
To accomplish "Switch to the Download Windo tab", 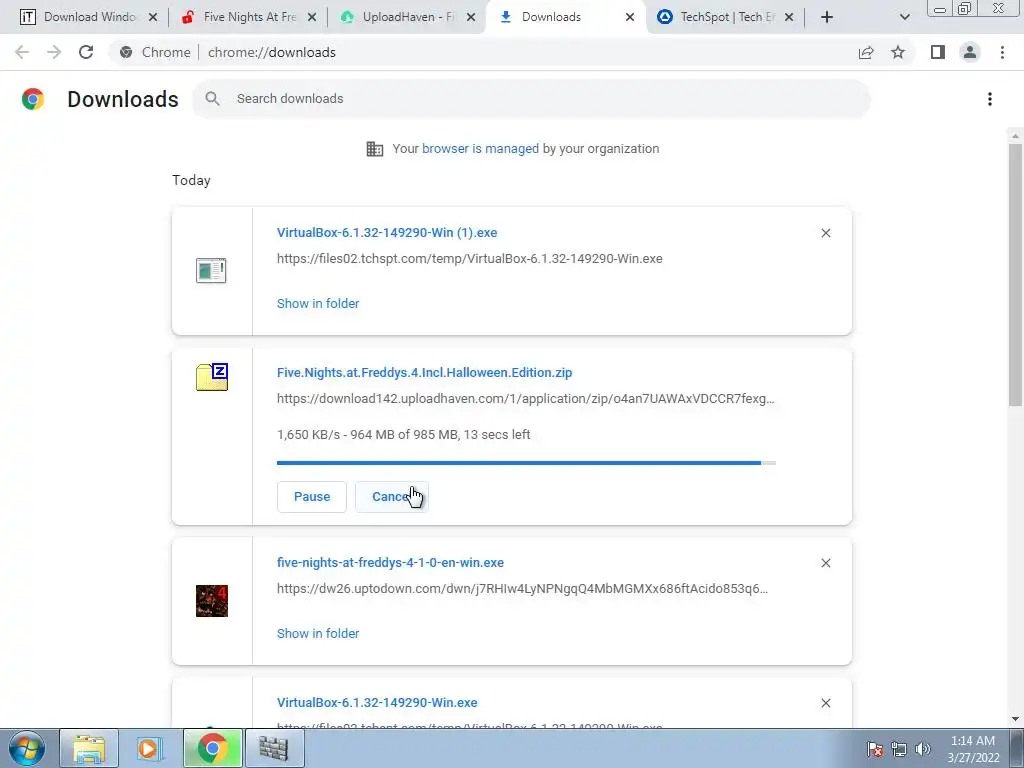I will pos(89,17).
